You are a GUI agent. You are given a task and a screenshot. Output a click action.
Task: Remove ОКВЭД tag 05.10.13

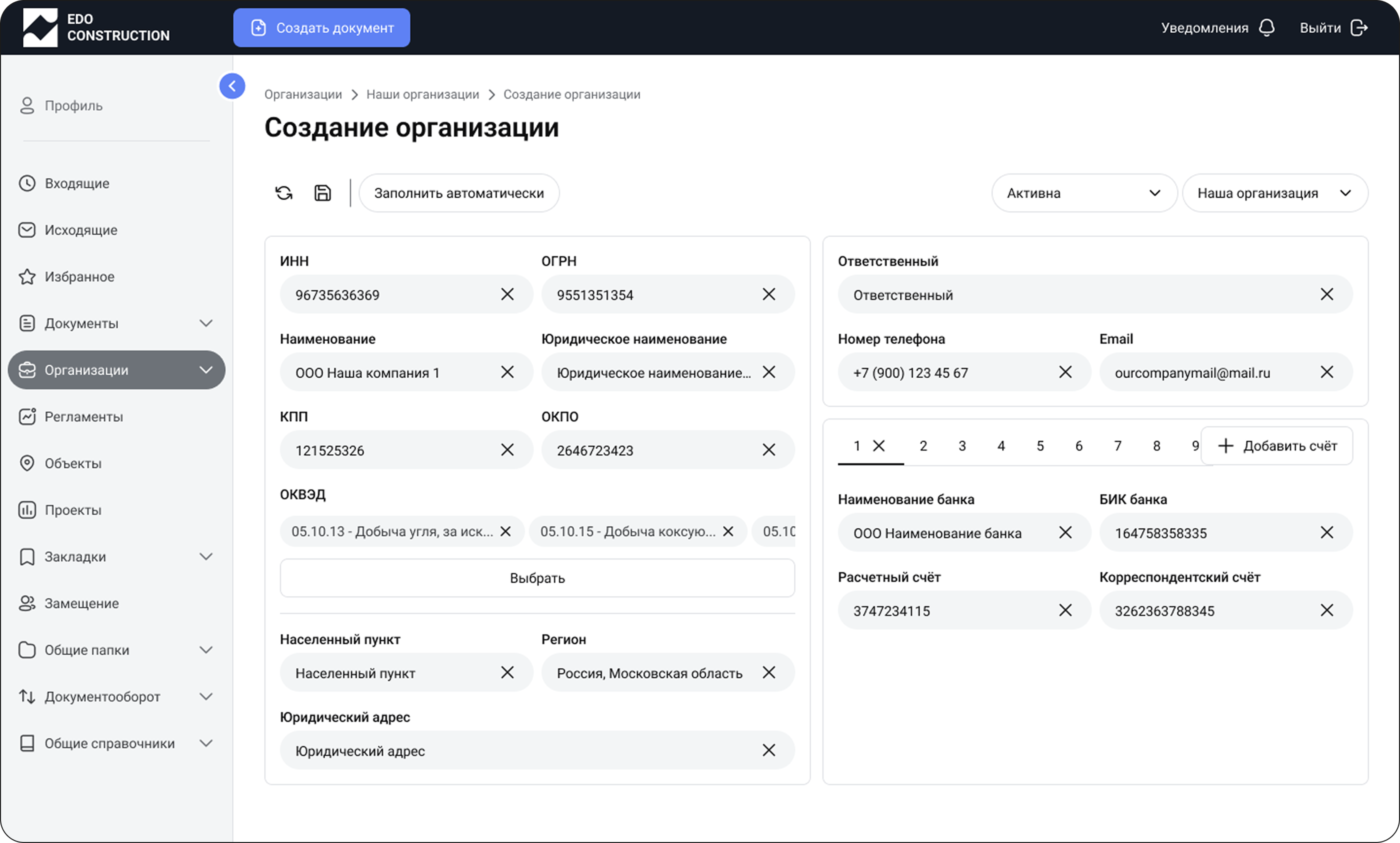[x=505, y=531]
